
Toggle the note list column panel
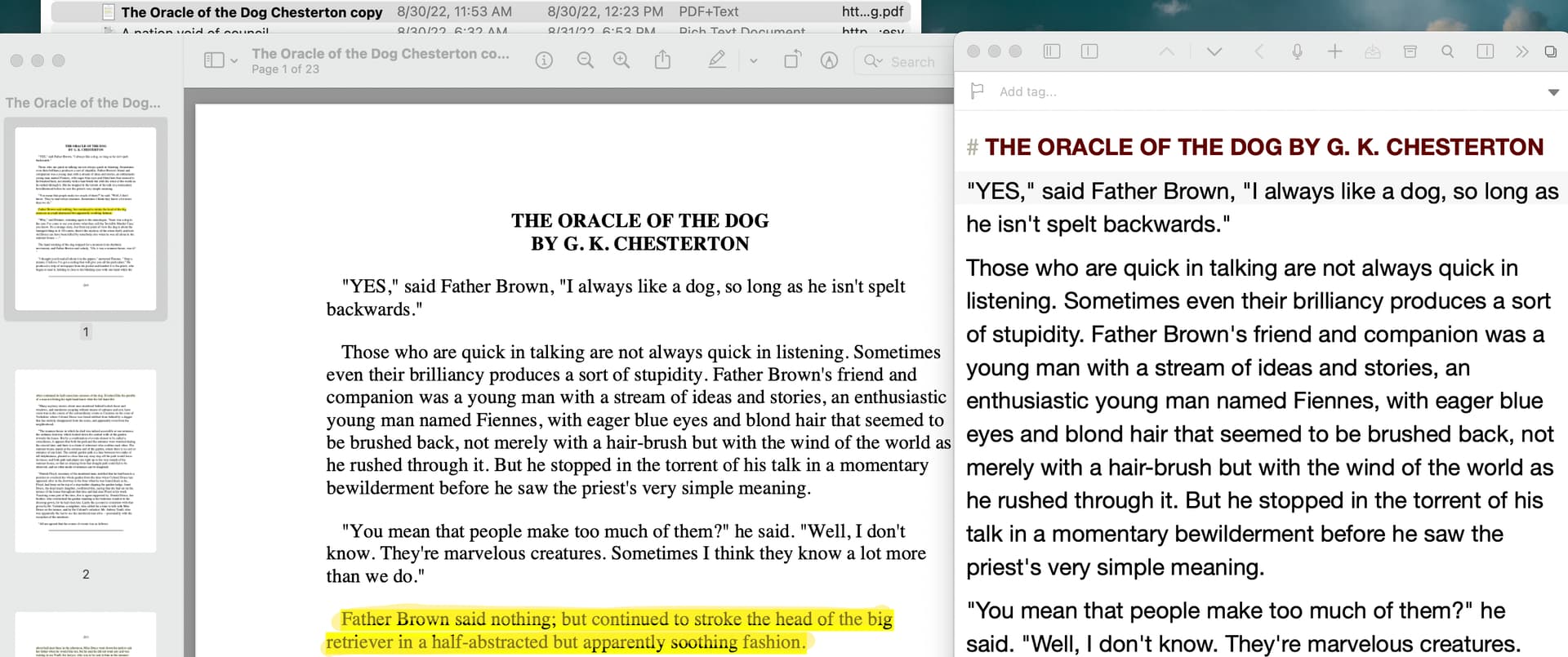(x=1089, y=51)
